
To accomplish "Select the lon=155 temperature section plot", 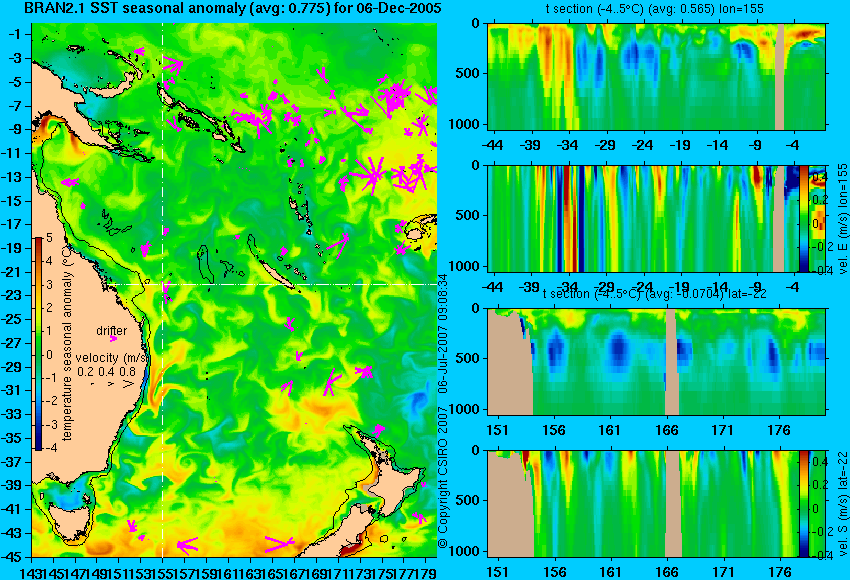I will (657, 76).
